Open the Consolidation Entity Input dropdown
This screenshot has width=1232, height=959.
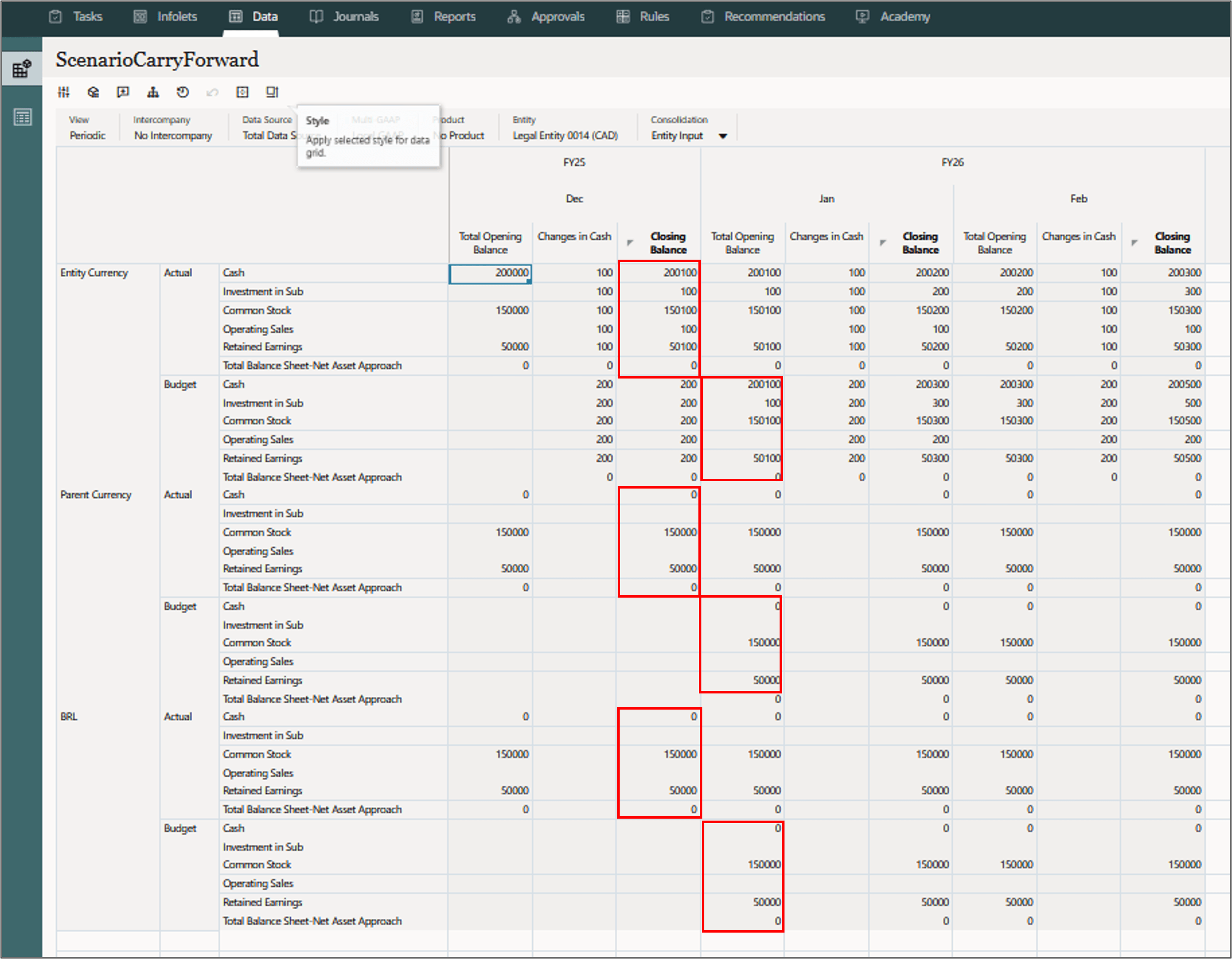tap(722, 136)
